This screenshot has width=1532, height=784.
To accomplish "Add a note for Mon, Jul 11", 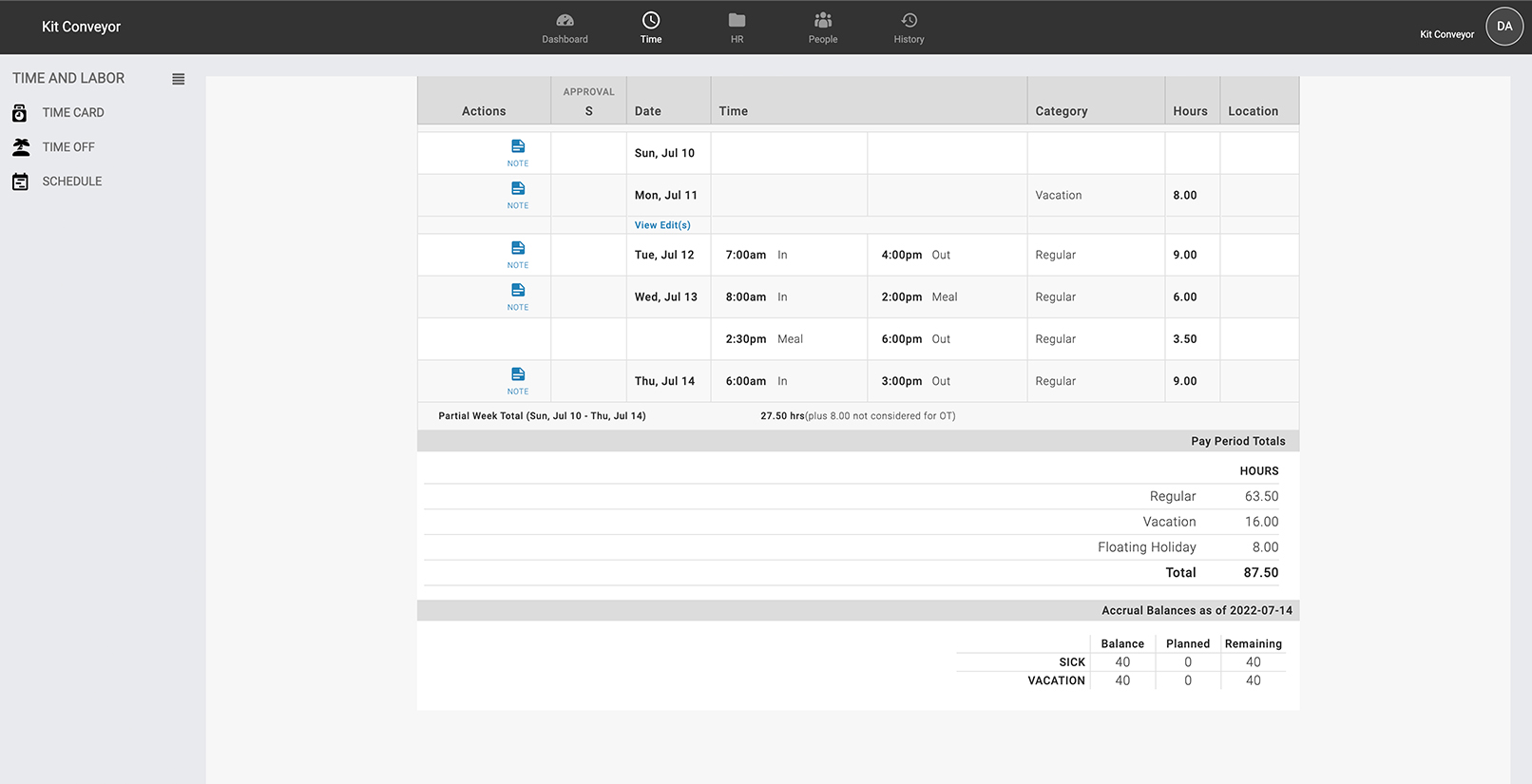I will click(x=518, y=189).
